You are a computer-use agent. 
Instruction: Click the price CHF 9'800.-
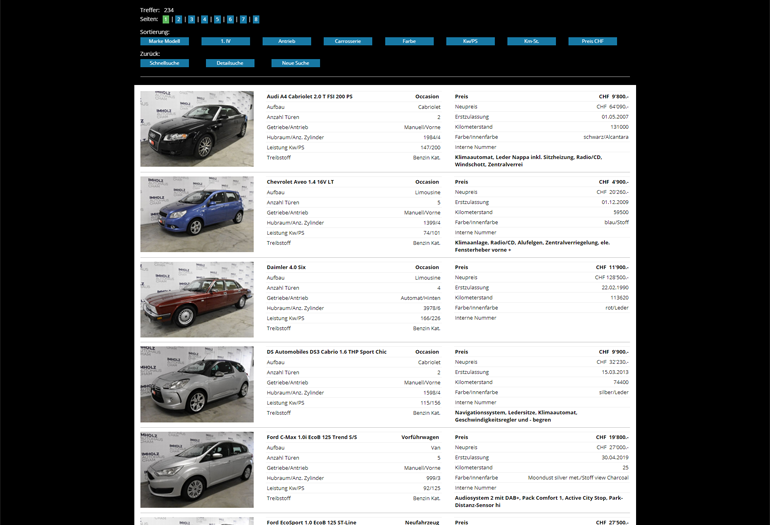coord(613,97)
